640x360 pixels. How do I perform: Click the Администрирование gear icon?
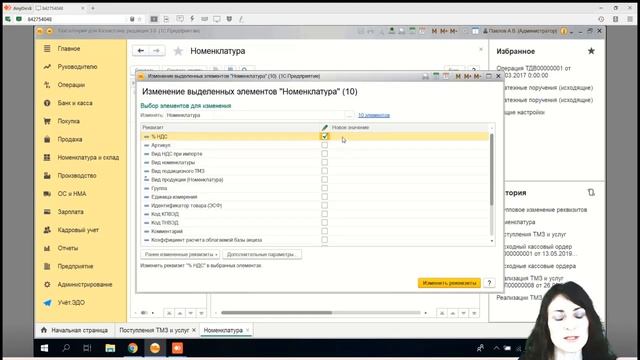[47, 284]
